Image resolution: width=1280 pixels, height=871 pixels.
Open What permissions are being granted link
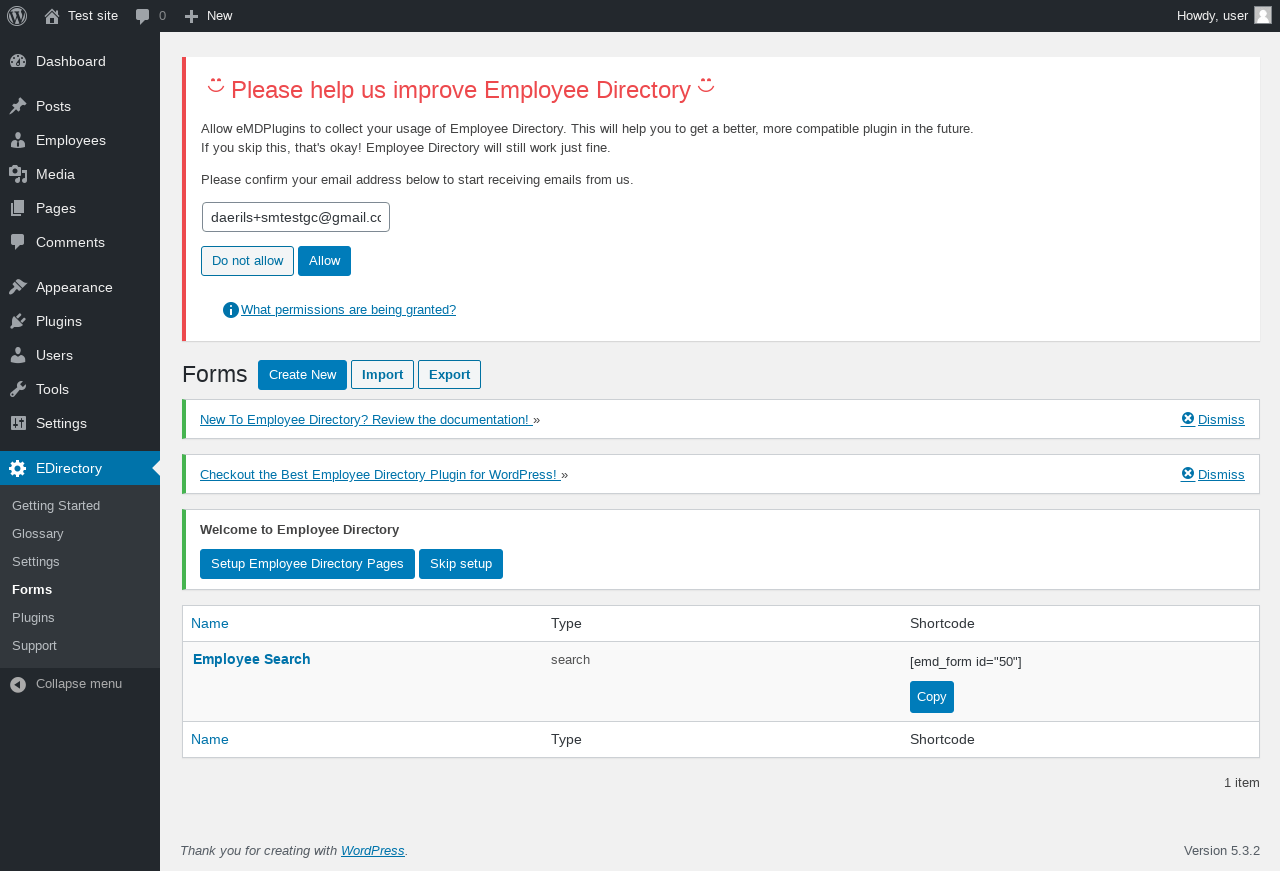pyautogui.click(x=348, y=310)
